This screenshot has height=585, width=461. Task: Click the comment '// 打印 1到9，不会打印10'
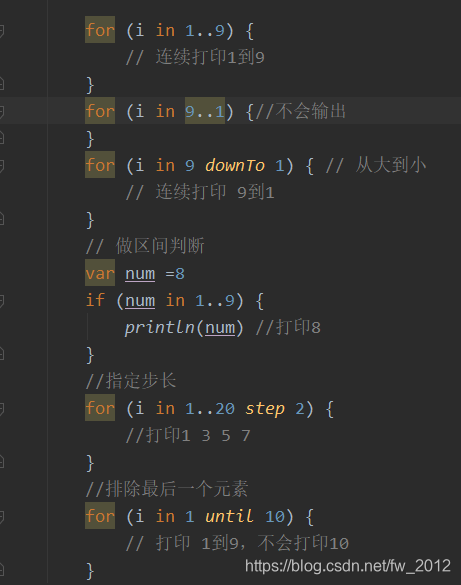(237, 543)
